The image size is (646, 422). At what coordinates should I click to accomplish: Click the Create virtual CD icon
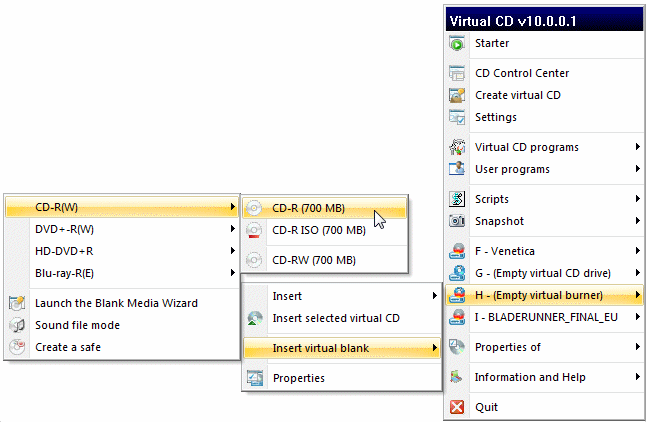click(x=457, y=95)
